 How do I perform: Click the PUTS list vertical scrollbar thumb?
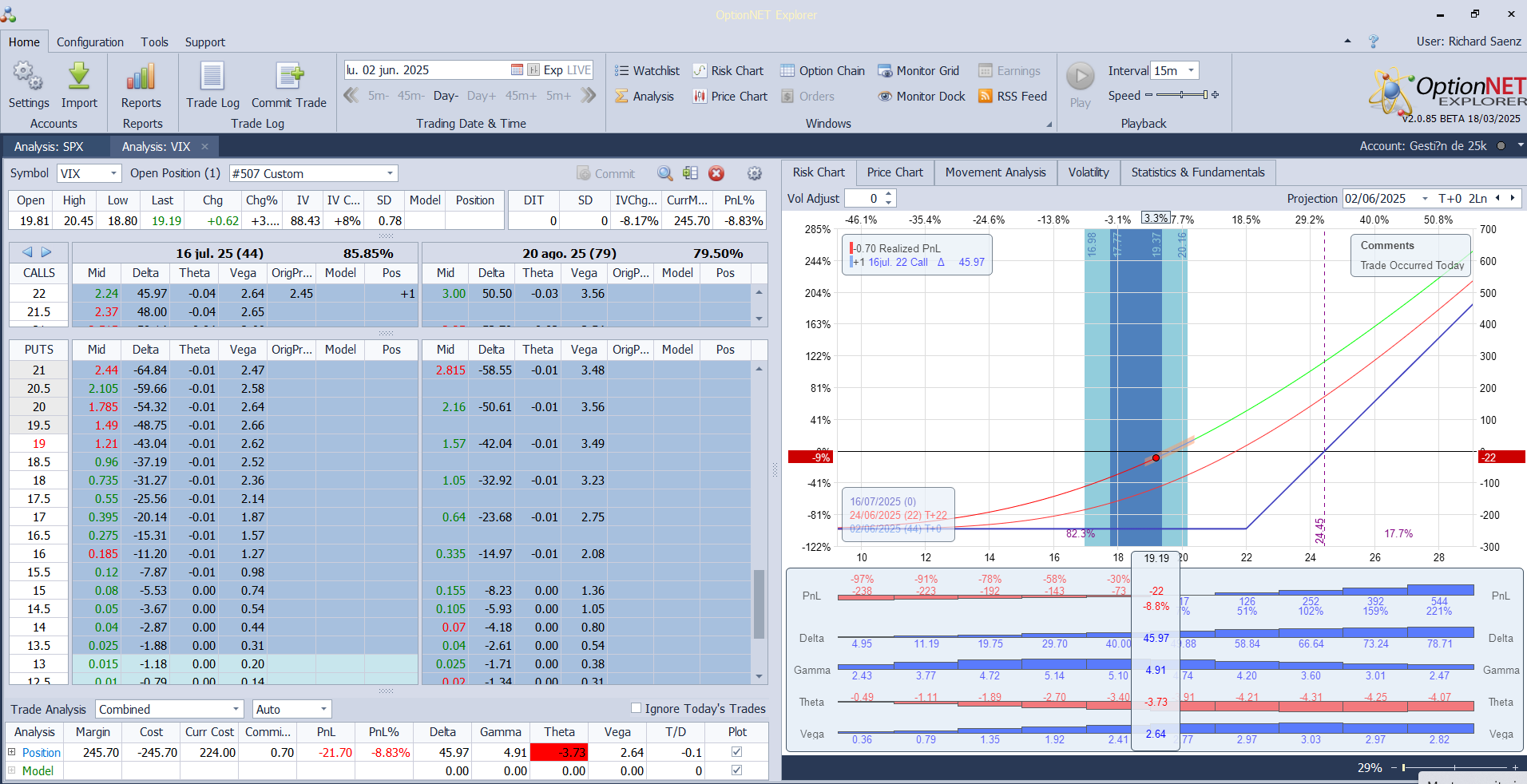(759, 604)
